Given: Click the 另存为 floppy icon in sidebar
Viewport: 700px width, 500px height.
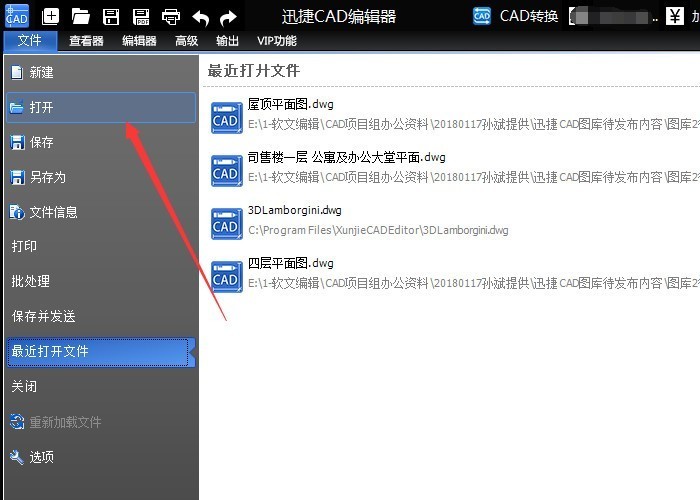Looking at the screenshot, I should click(x=17, y=177).
